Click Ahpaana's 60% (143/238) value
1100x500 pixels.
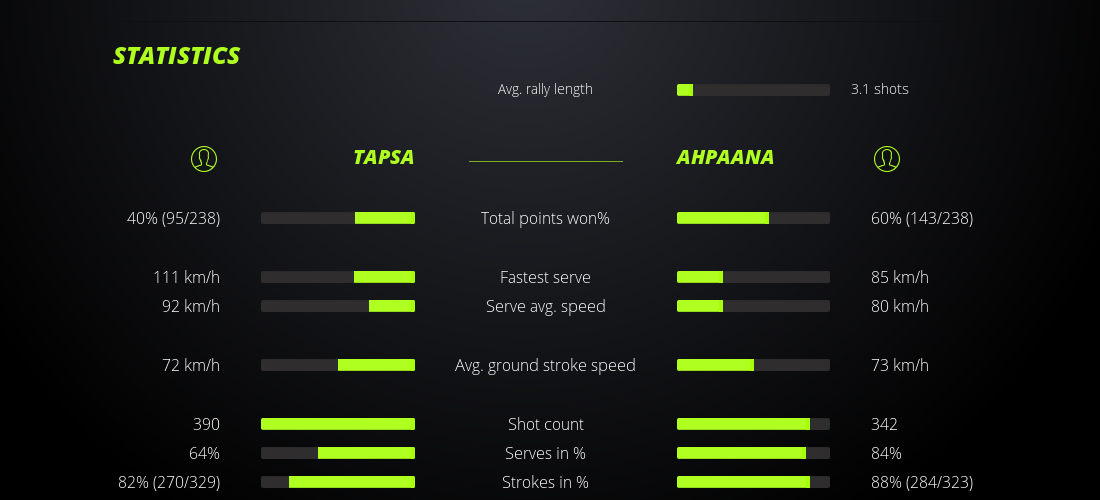[x=922, y=218]
